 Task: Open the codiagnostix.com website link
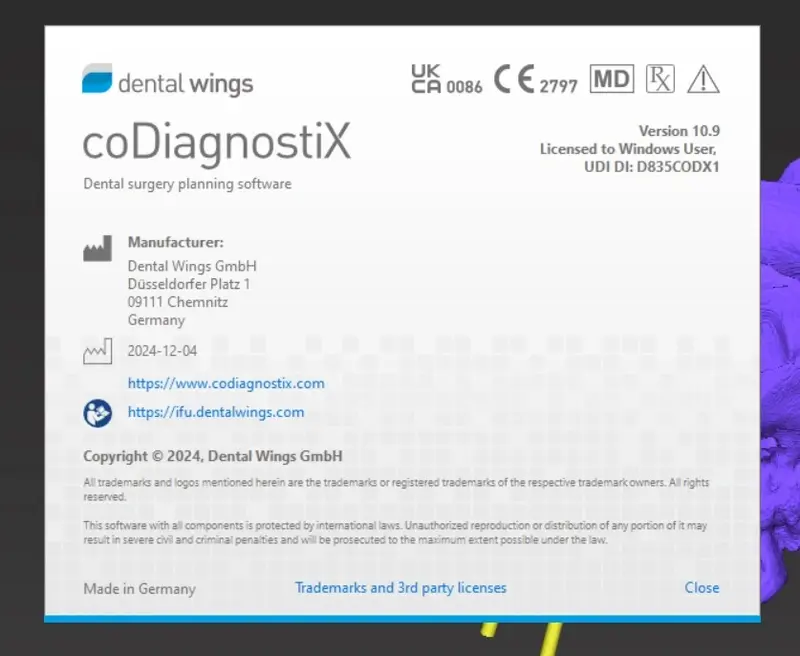(x=226, y=384)
